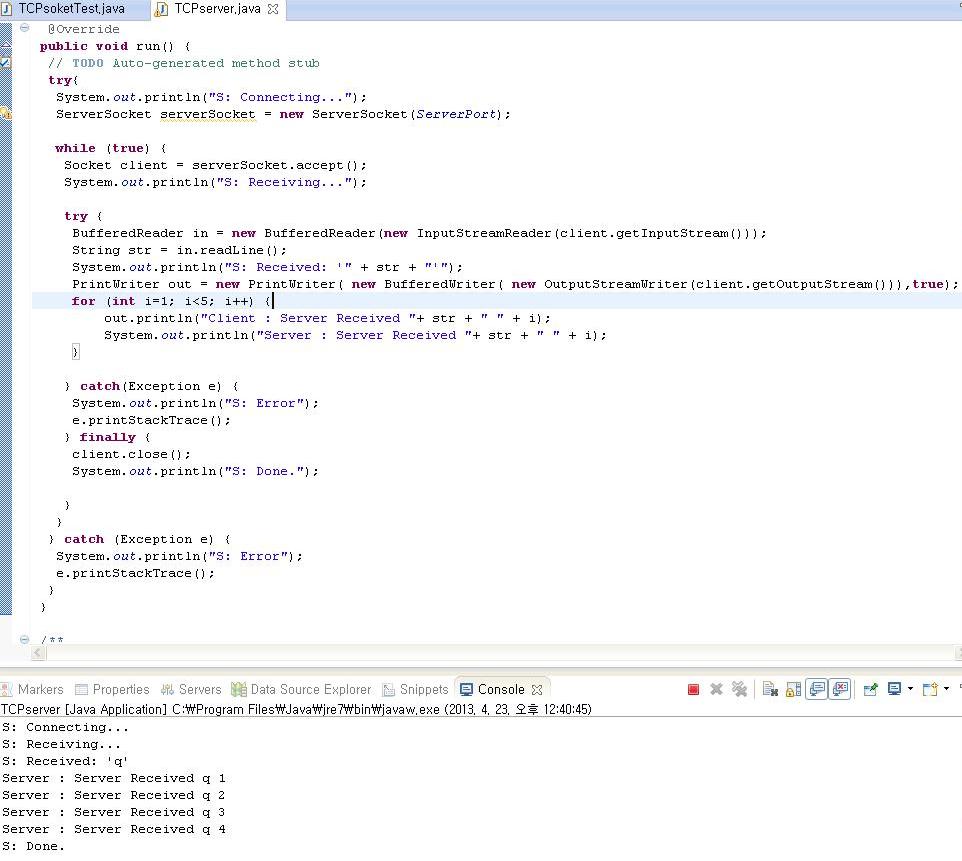
Task: Click the "public void run() {" method declaration
Action: pyautogui.click(x=115, y=46)
